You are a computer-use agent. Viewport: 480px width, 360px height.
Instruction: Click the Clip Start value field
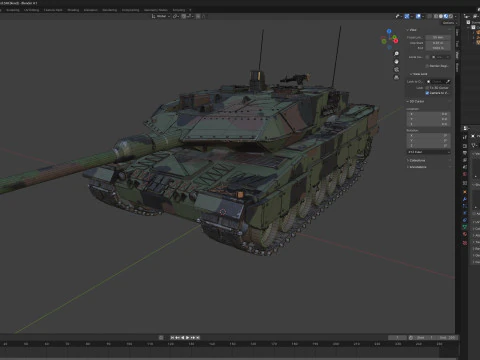pos(438,43)
